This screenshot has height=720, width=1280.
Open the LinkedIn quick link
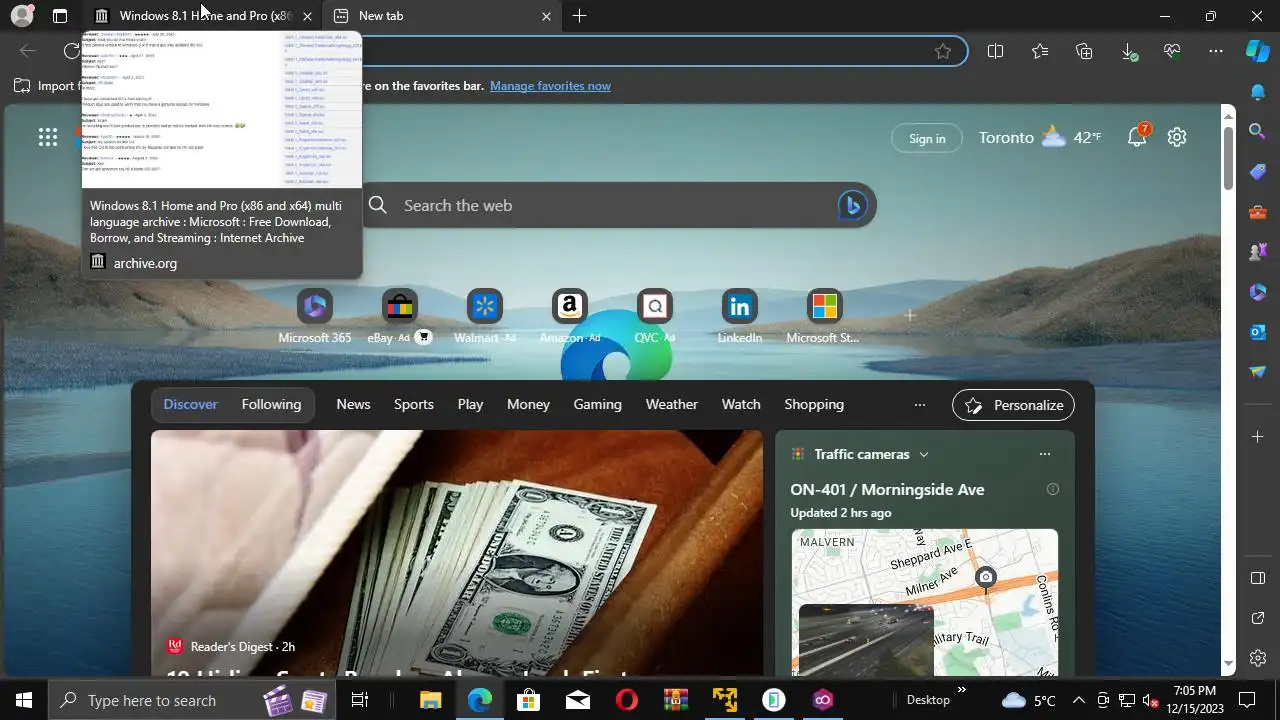[x=739, y=317]
